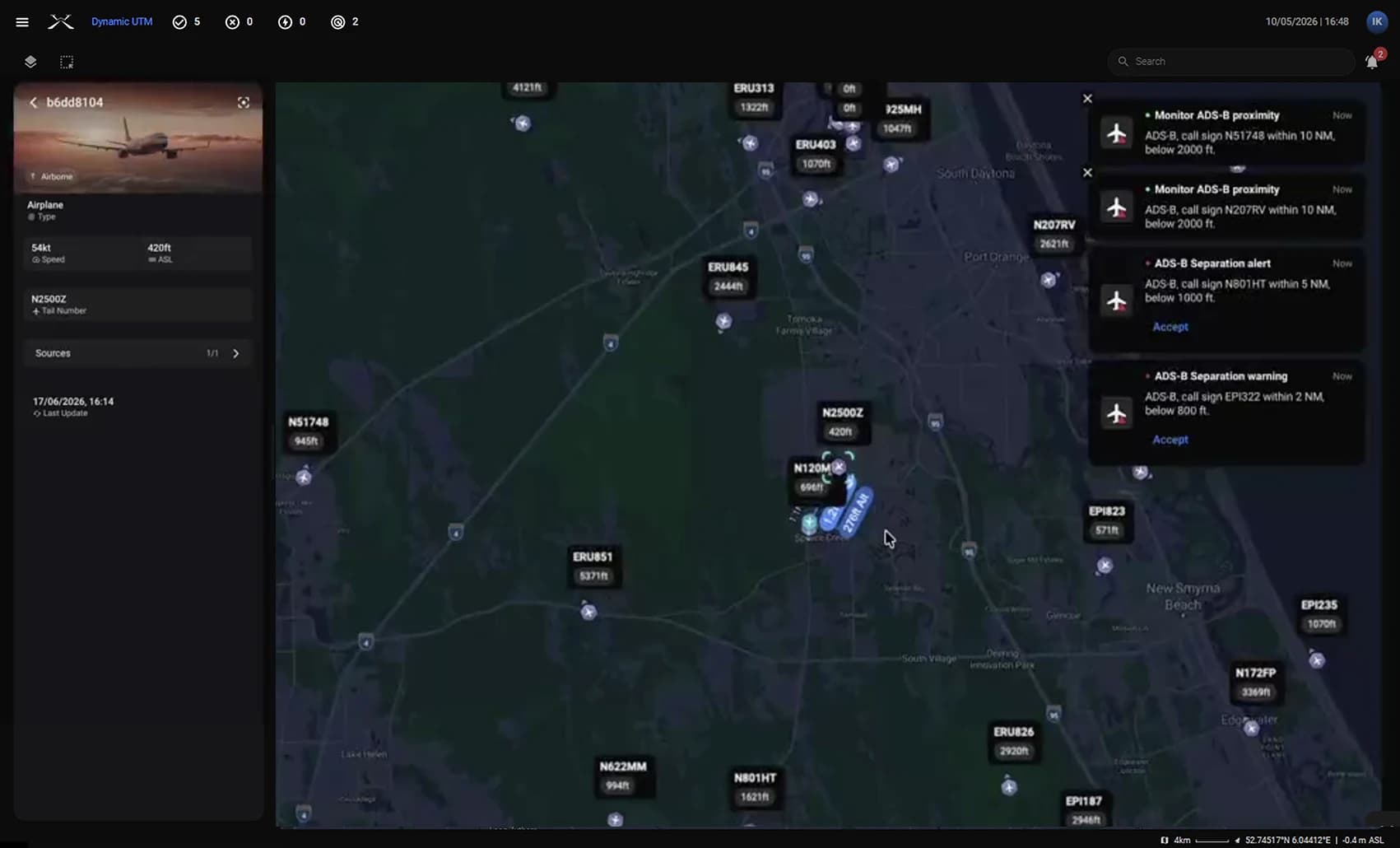Dismiss the N51748 proximity notification

1087,99
